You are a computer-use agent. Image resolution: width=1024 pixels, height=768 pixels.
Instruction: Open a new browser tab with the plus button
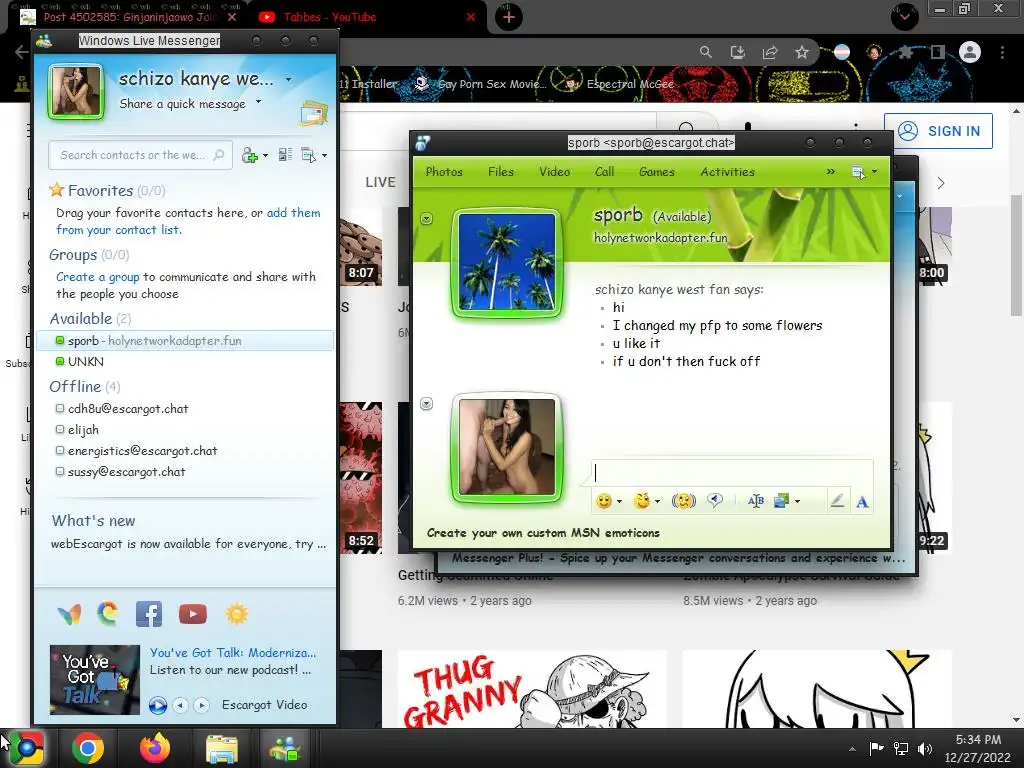coord(509,17)
